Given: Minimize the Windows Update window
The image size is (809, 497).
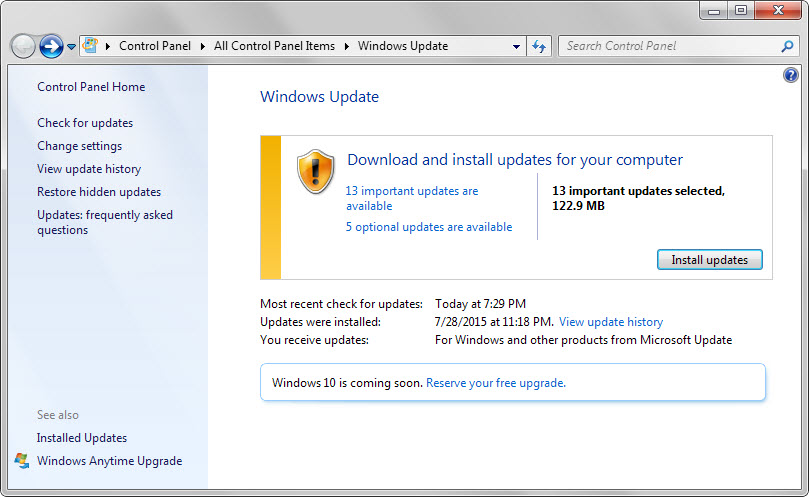Looking at the screenshot, I should coord(714,10).
